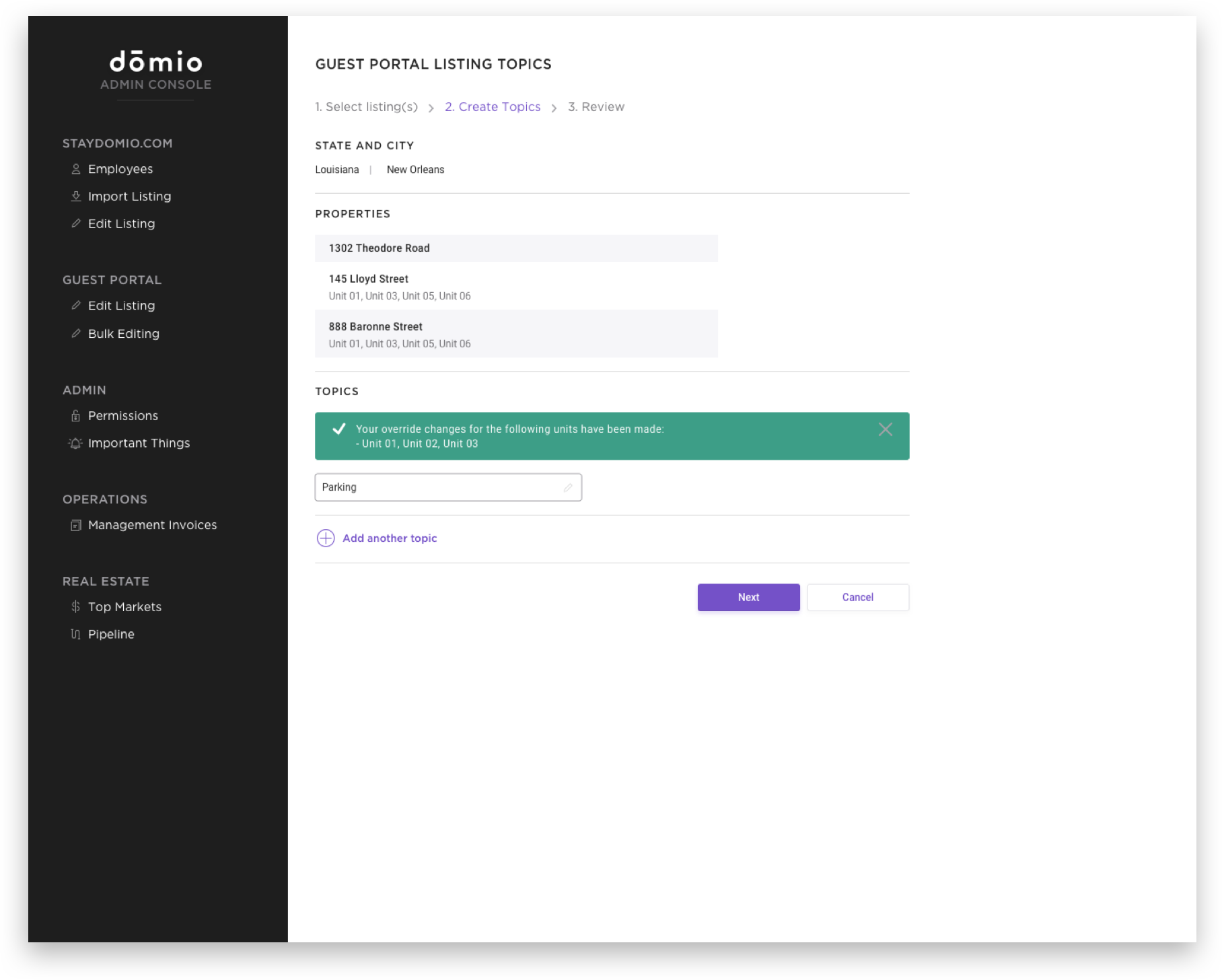Viewport: 1222px width, 980px height.
Task: Expand the 888 Baronne Street property entry
Action: [516, 334]
